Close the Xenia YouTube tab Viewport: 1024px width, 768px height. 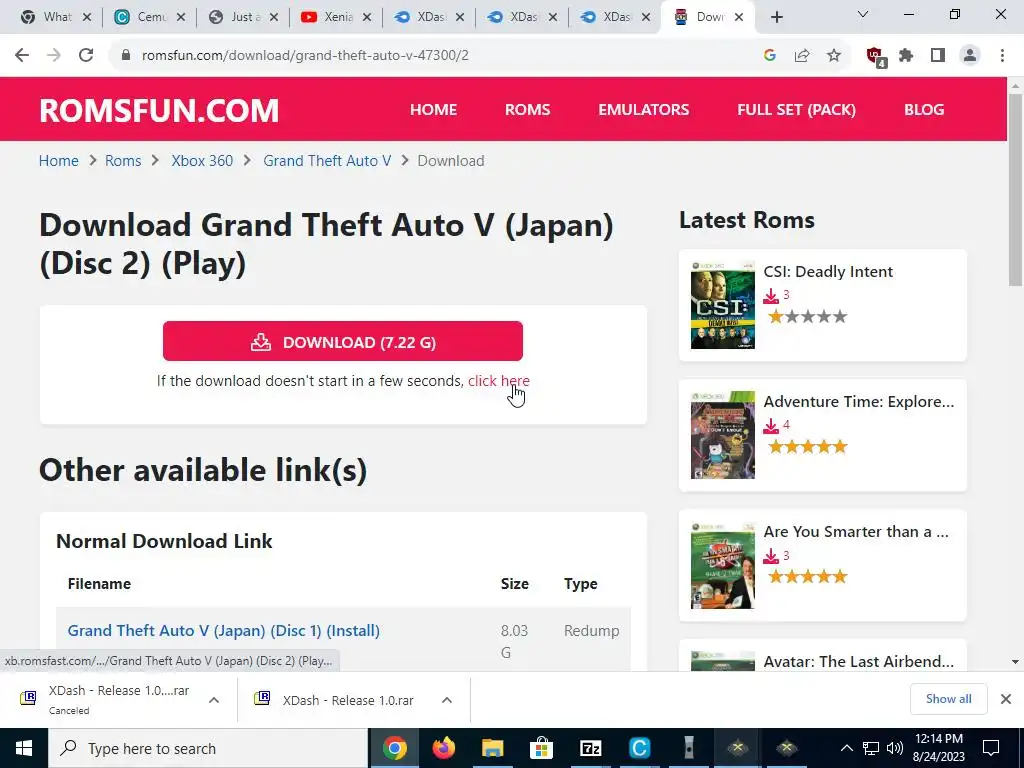point(366,18)
